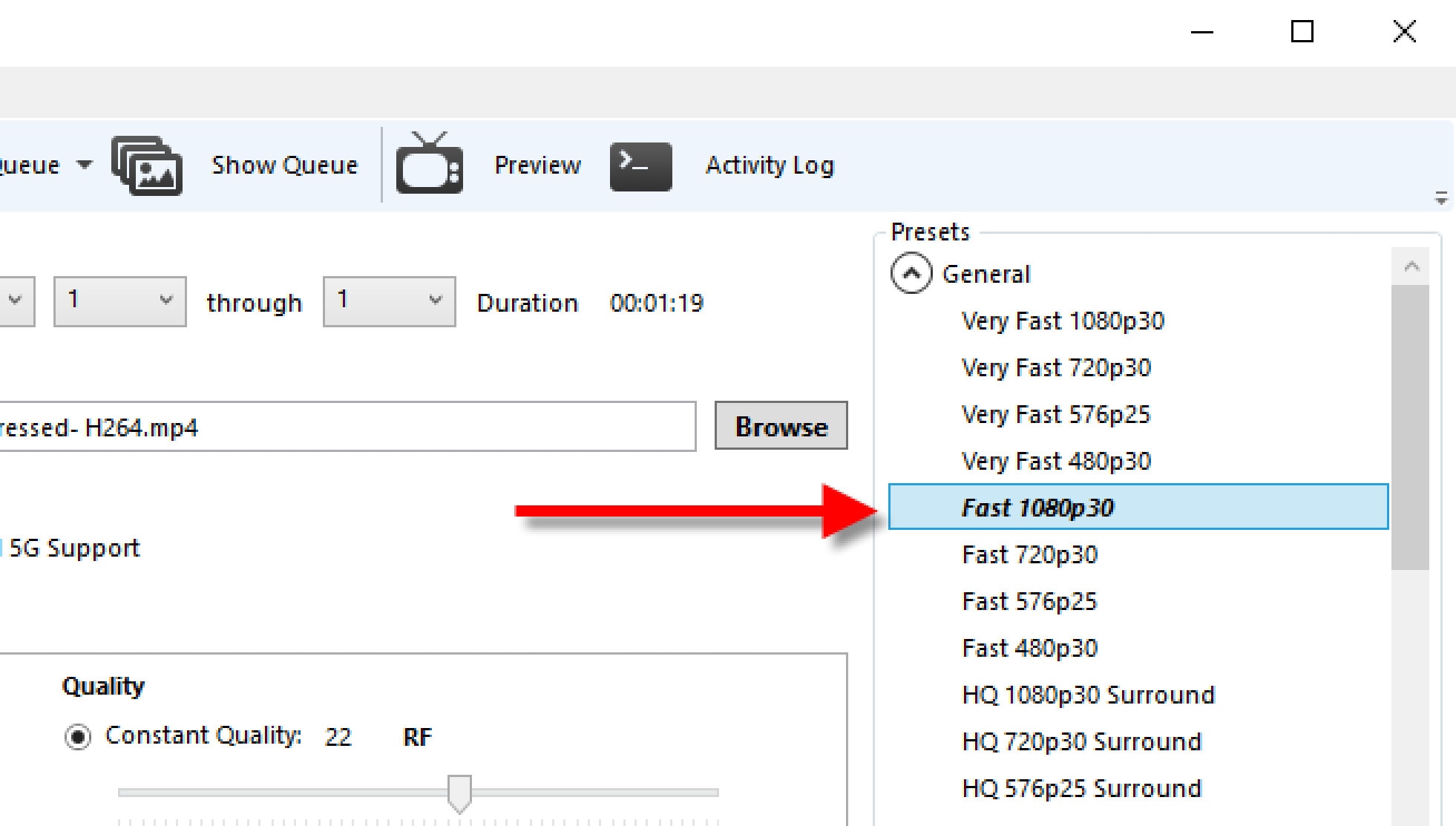Click the Activity Log text button

pyautogui.click(x=770, y=165)
